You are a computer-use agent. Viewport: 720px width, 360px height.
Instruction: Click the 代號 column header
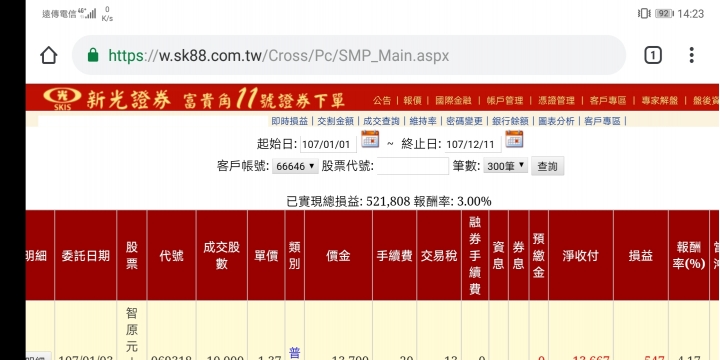[x=171, y=256]
